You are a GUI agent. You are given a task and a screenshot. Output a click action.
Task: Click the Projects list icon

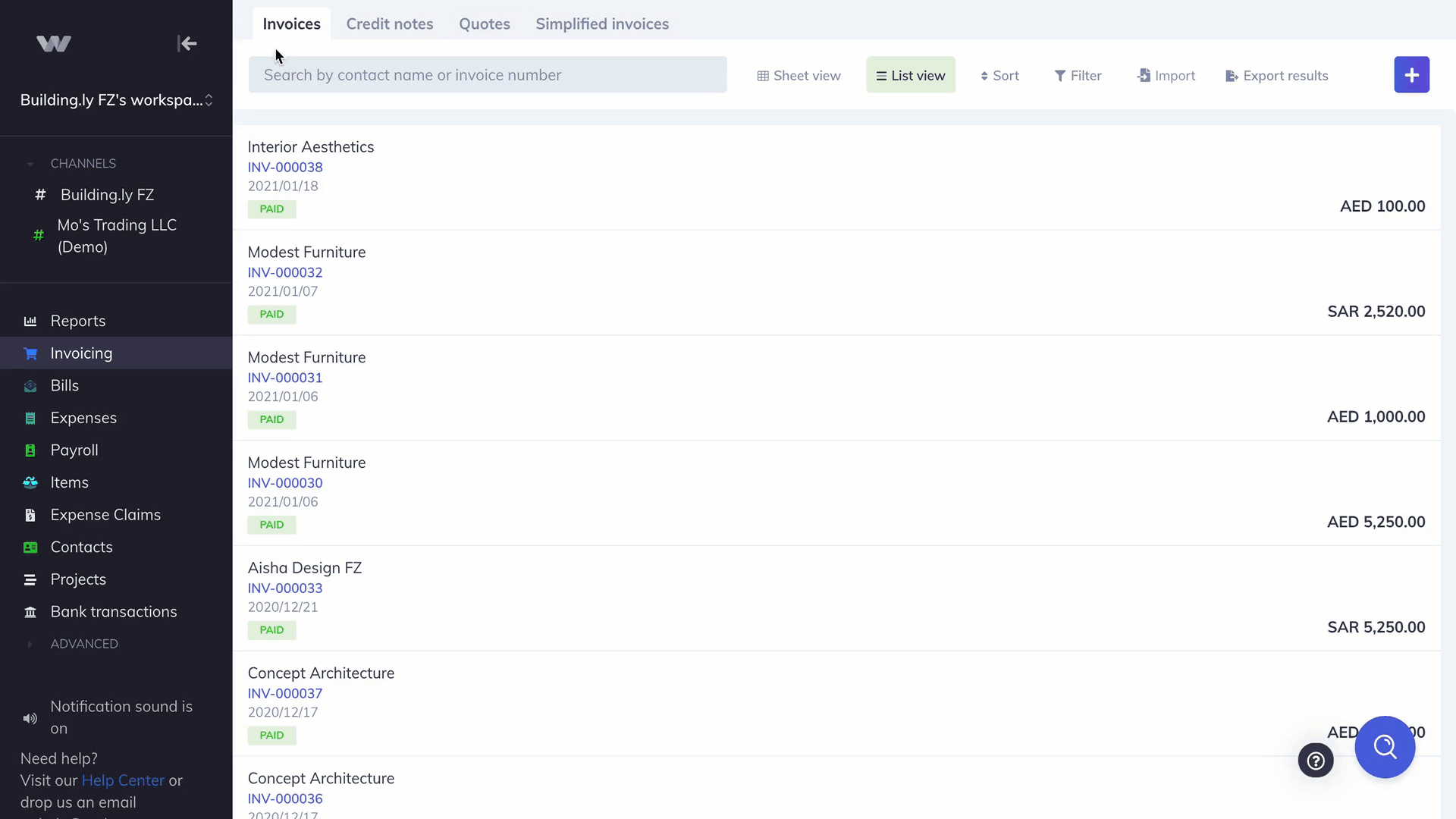coord(30,580)
